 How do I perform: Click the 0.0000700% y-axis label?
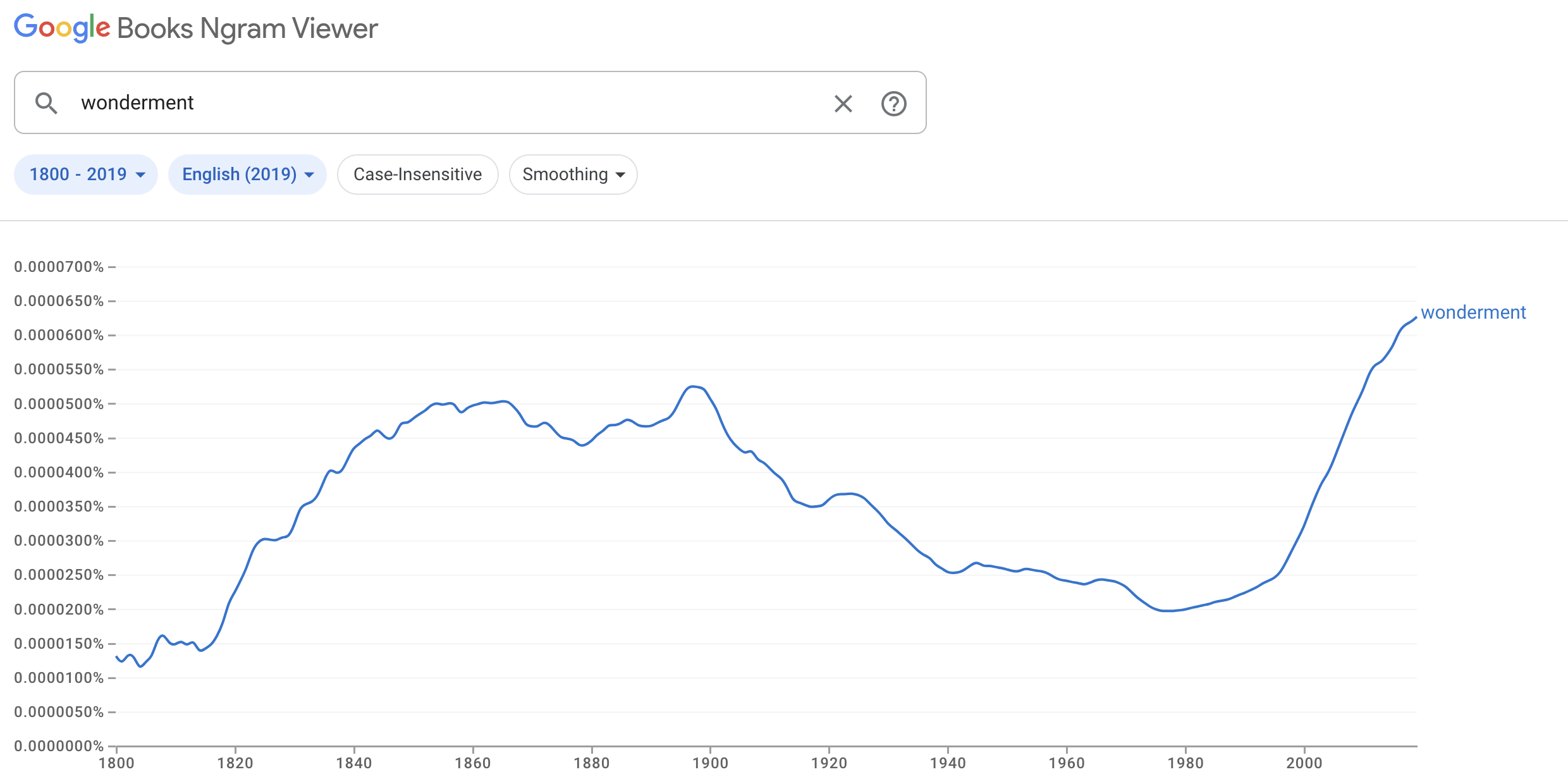(59, 267)
